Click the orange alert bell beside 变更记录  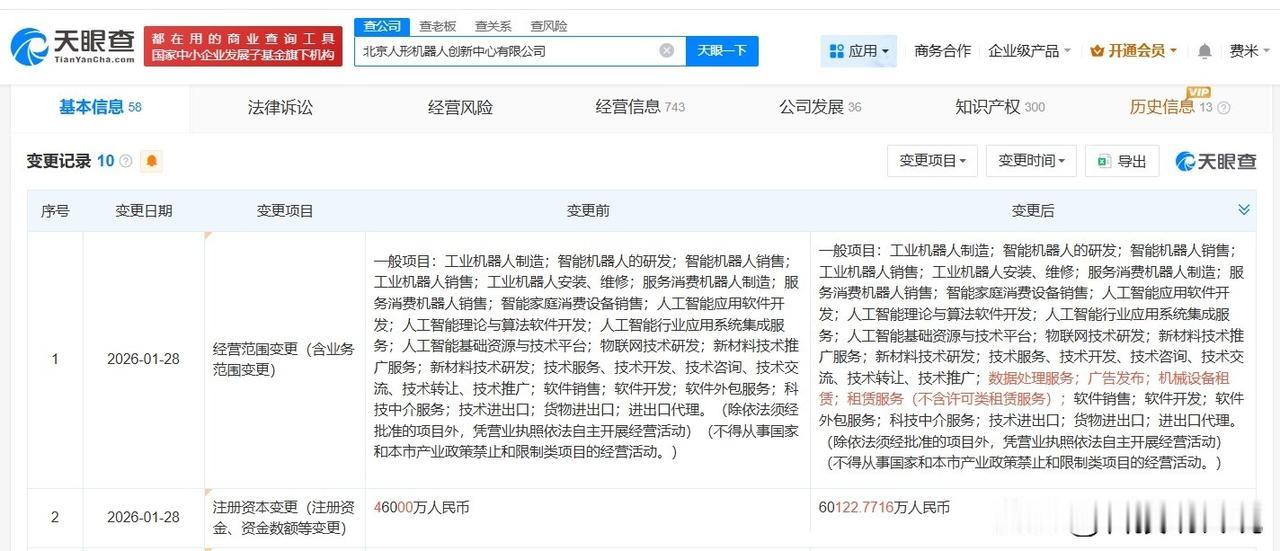click(151, 161)
